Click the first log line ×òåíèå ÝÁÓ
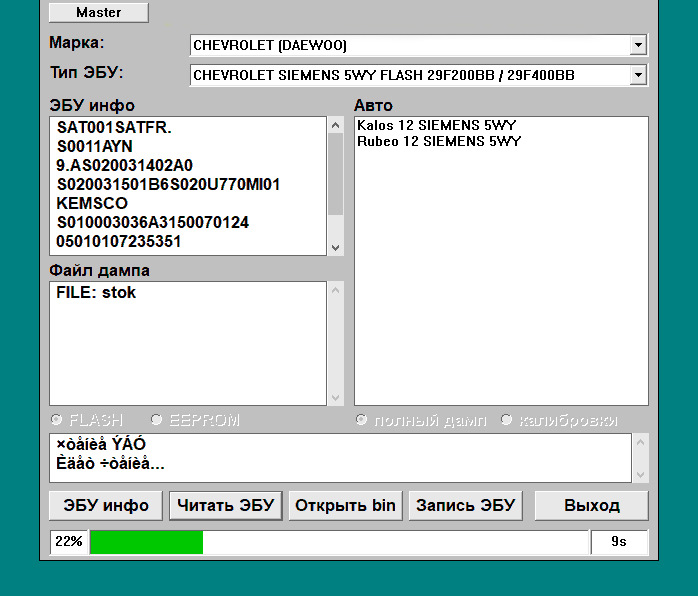This screenshot has width=698, height=596. coord(101,444)
